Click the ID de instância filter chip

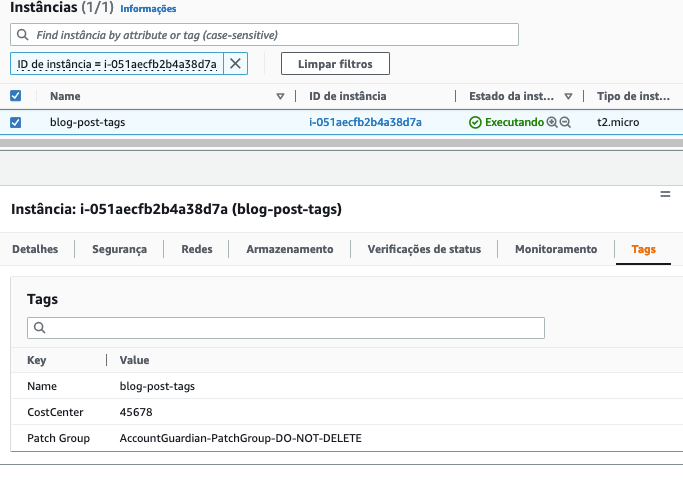(117, 64)
